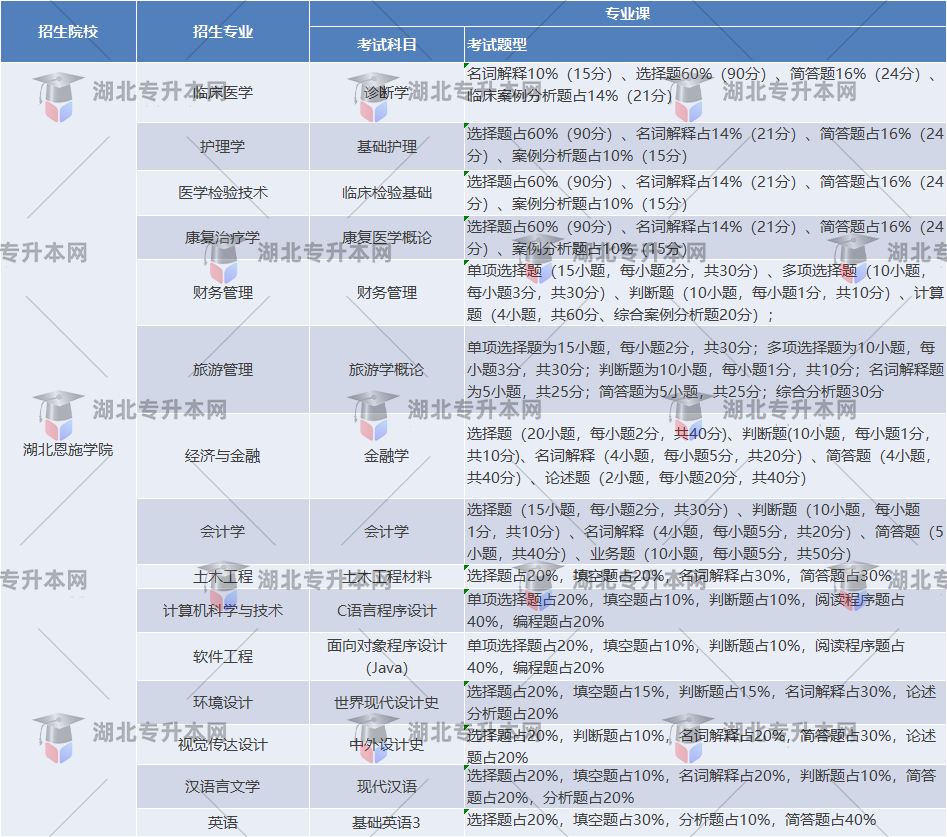Click the 土木工程材料 exam format description
The image size is (947, 837).
coord(705,577)
